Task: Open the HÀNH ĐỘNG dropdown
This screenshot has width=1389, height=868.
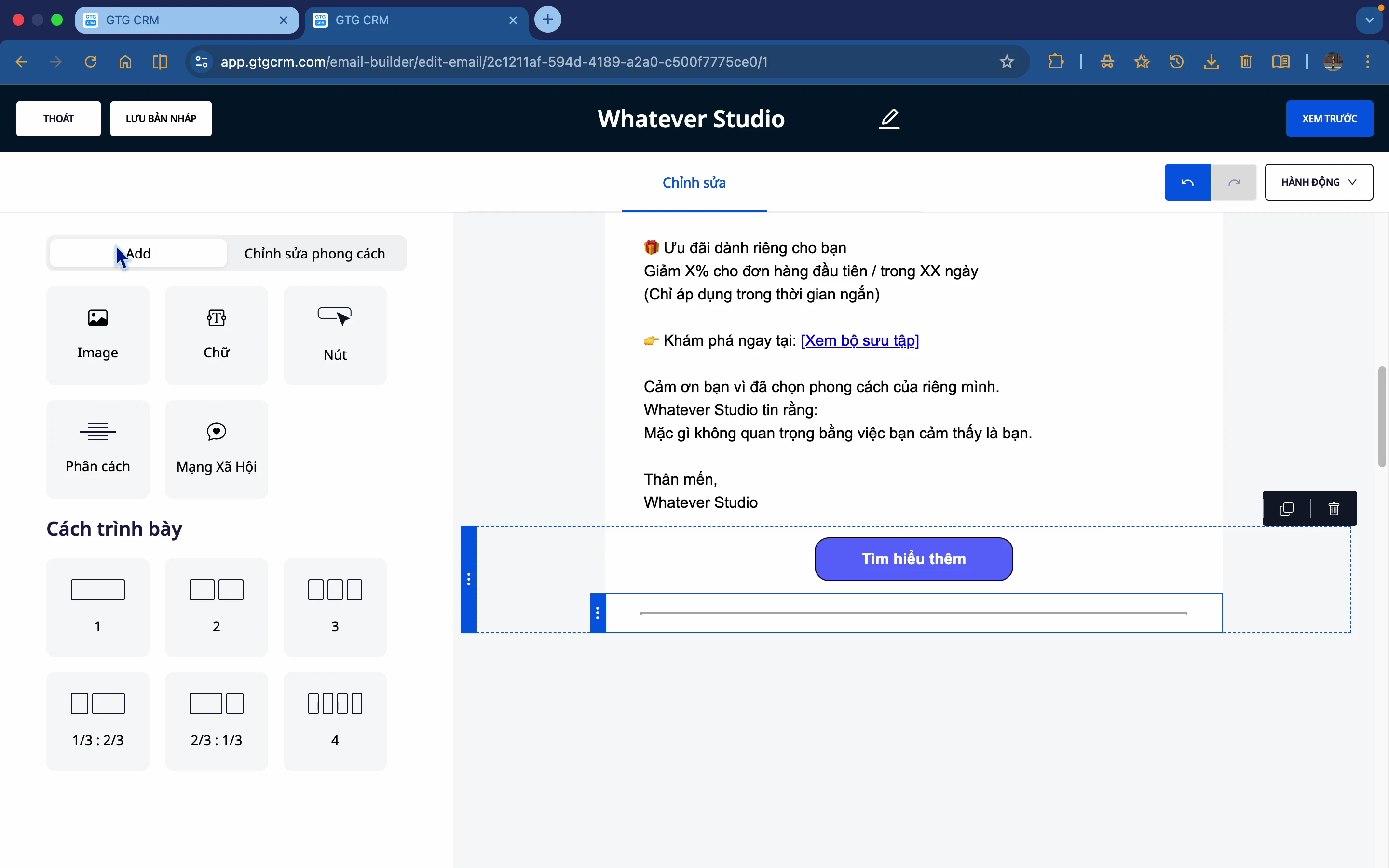Action: (x=1319, y=182)
